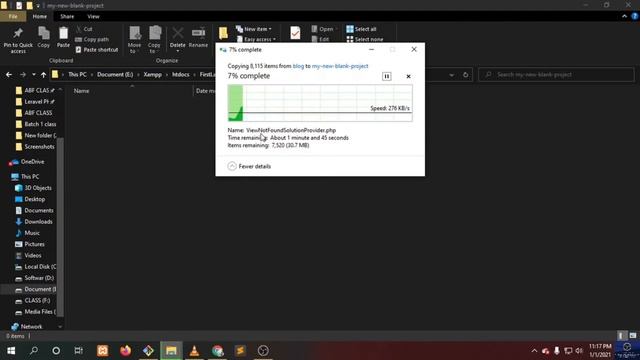The width and height of the screenshot is (640, 360).
Task: Cancel the copy operation with X
Action: pos(408,76)
